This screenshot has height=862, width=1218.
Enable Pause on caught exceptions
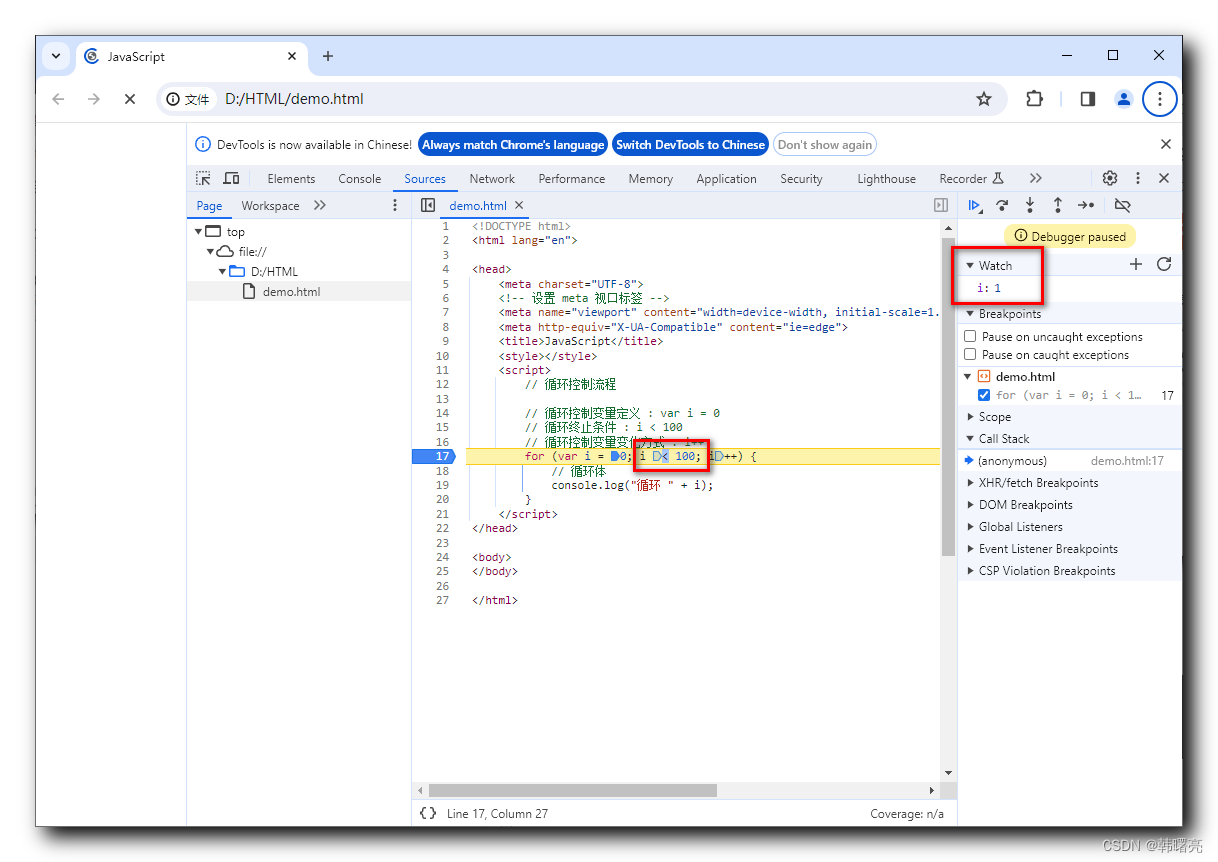(970, 354)
